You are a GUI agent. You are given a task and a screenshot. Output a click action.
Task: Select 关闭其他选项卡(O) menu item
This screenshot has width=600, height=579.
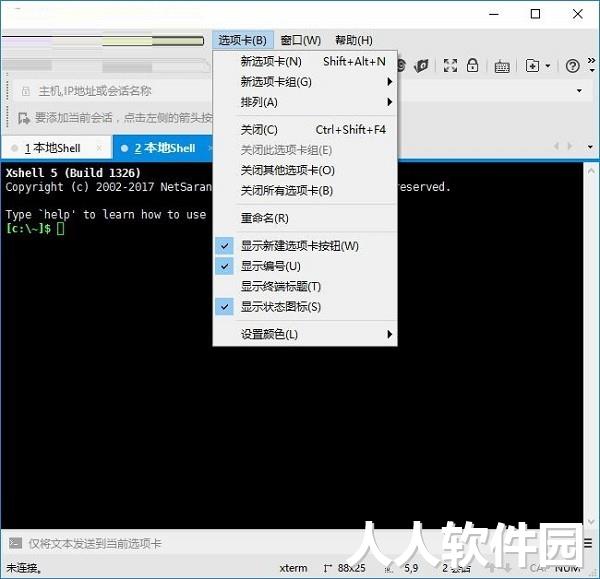click(x=305, y=170)
